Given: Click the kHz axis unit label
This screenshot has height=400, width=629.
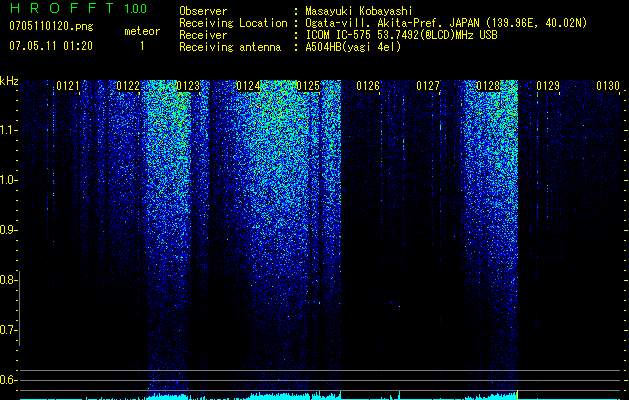Looking at the screenshot, I should pyautogui.click(x=9, y=81).
